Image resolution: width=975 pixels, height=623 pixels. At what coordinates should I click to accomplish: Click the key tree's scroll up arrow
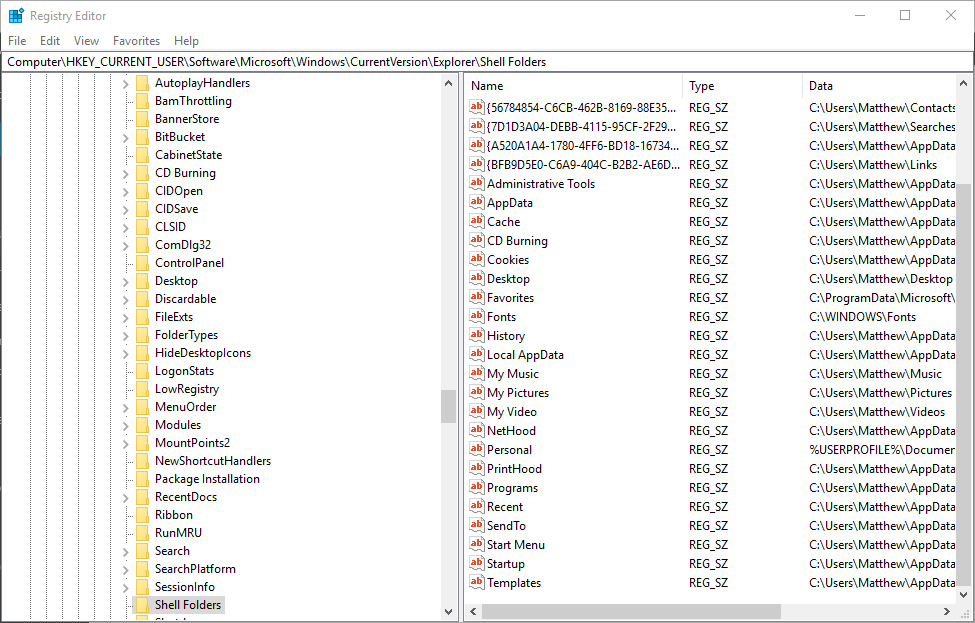click(x=448, y=83)
